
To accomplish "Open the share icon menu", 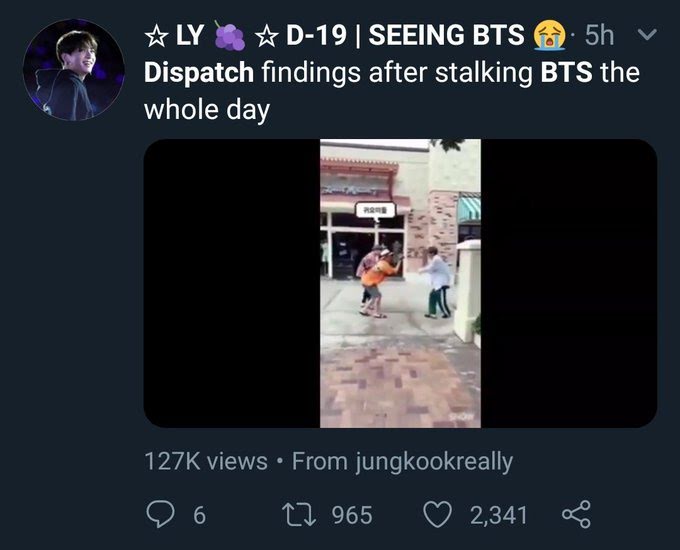I will coord(576,515).
